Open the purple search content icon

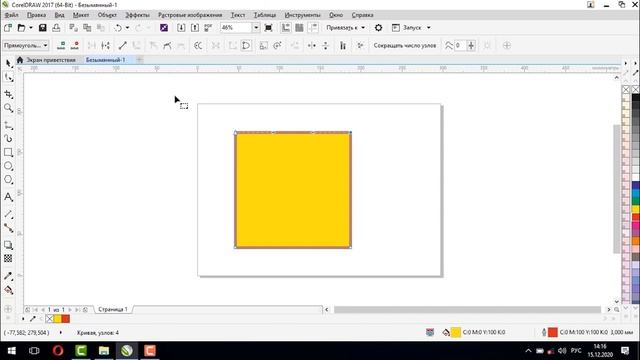click(x=164, y=28)
